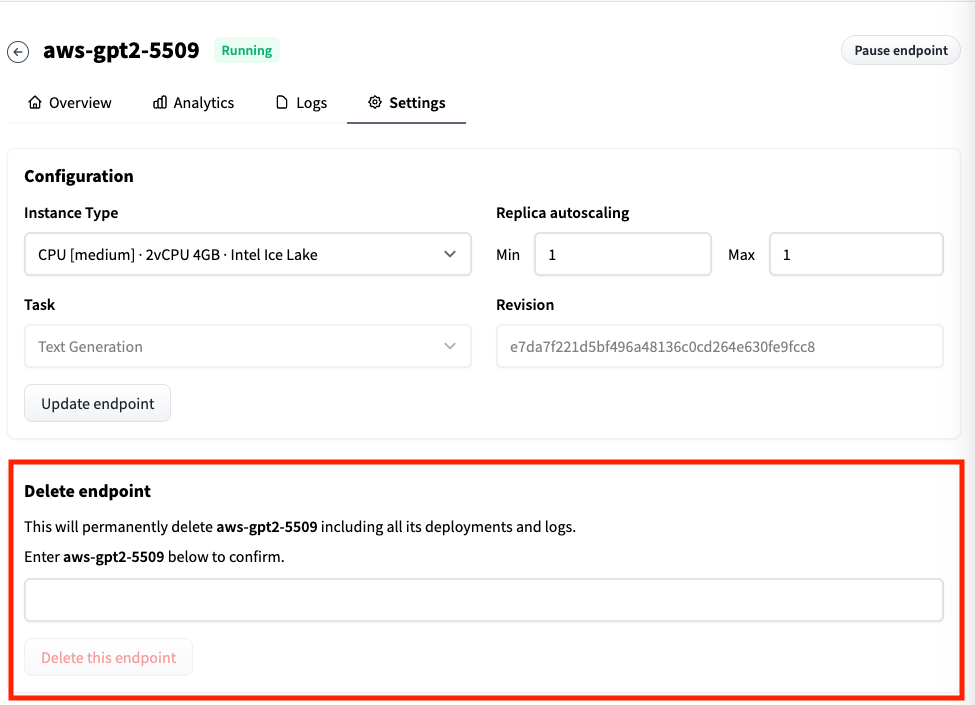Viewport: 975px width, 705px height.
Task: Click the Revision hash field
Action: (x=719, y=347)
